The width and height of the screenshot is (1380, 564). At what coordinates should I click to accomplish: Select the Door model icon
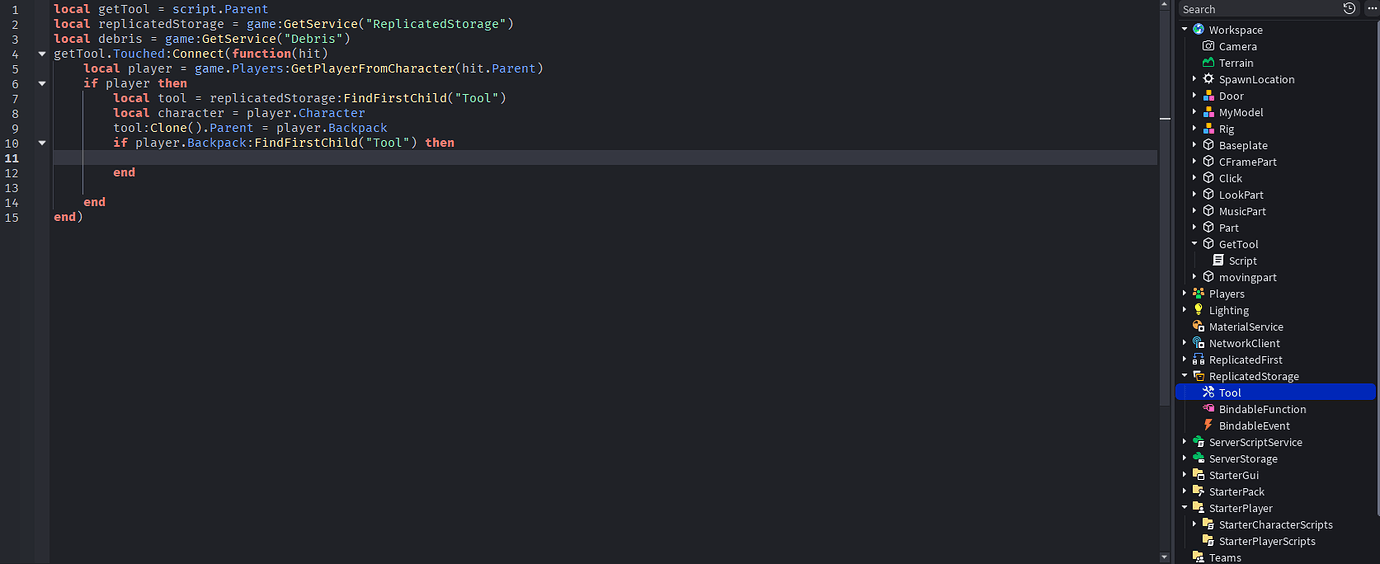click(x=1208, y=96)
